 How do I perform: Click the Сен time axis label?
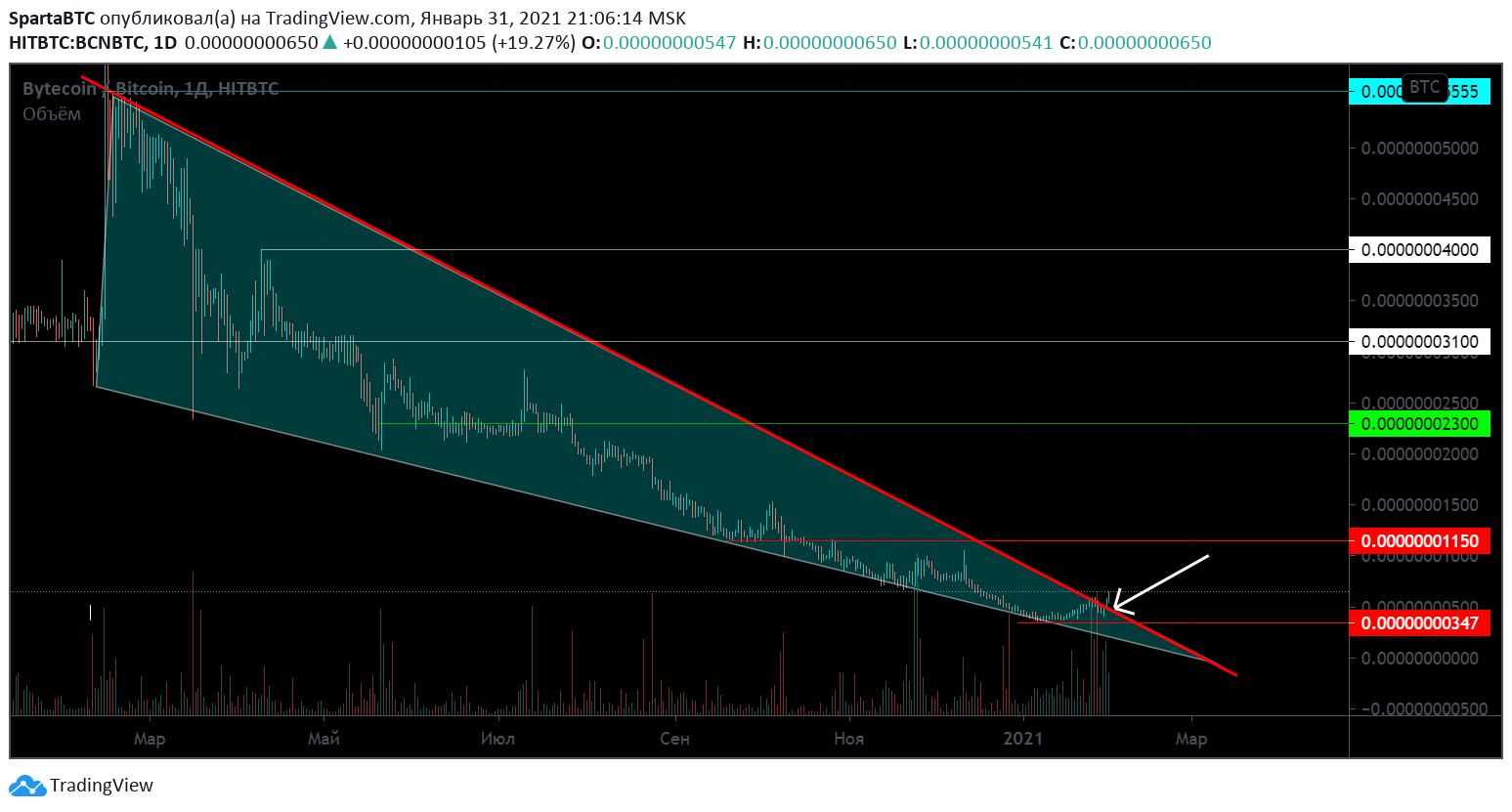(x=674, y=739)
